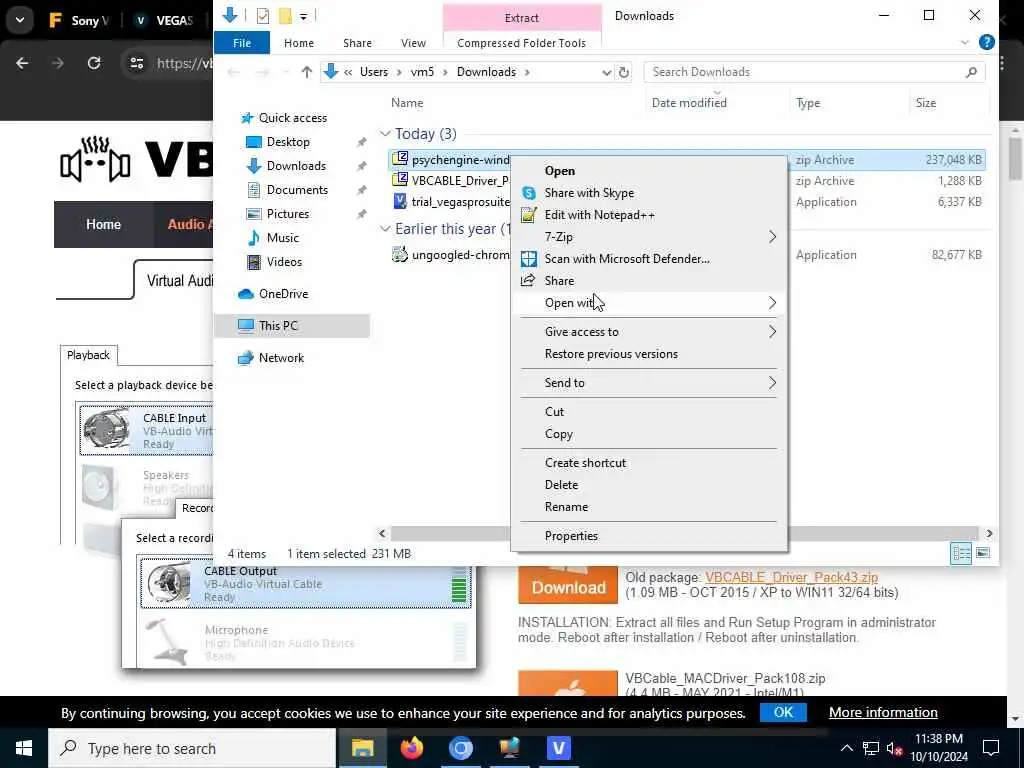
Task: Click the Share arrow icon in context menu
Action: [528, 281]
